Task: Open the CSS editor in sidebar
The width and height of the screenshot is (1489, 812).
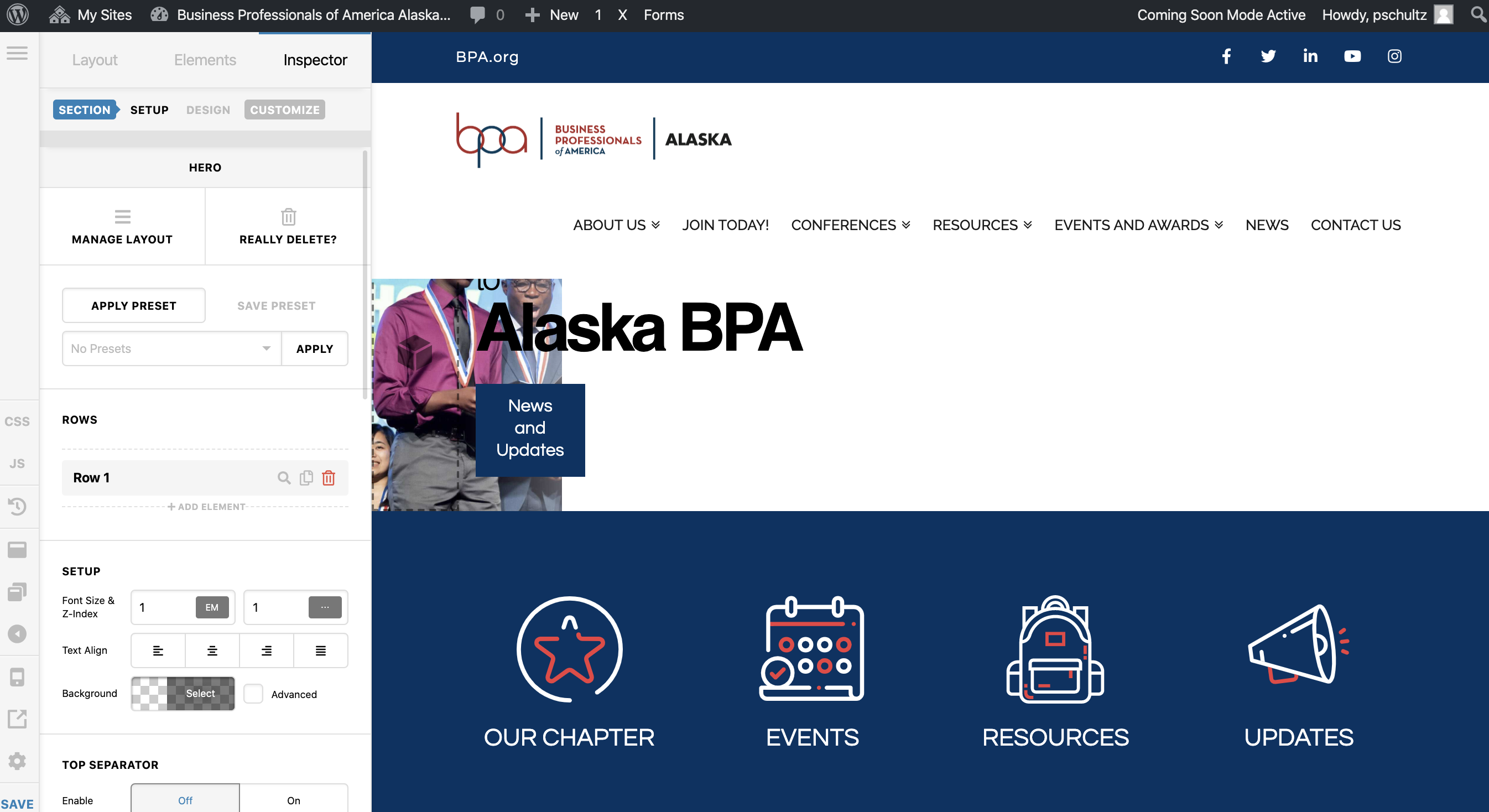Action: [x=17, y=421]
